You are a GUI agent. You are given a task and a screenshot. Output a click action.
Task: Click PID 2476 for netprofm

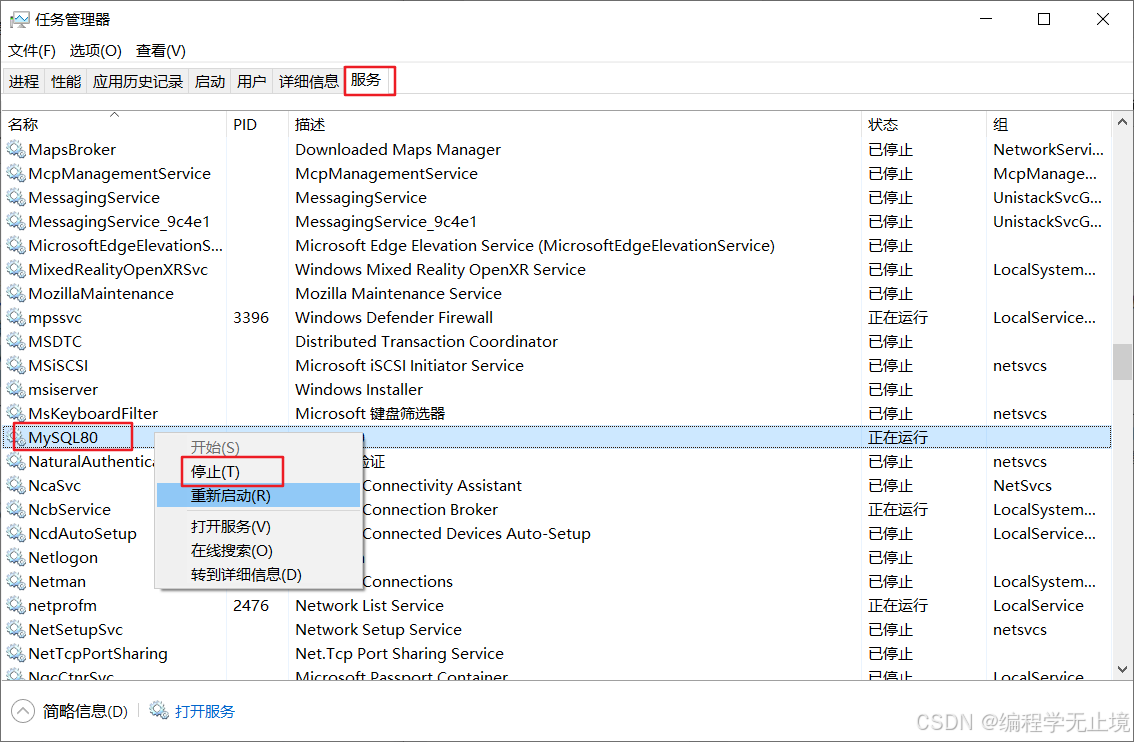(x=251, y=605)
